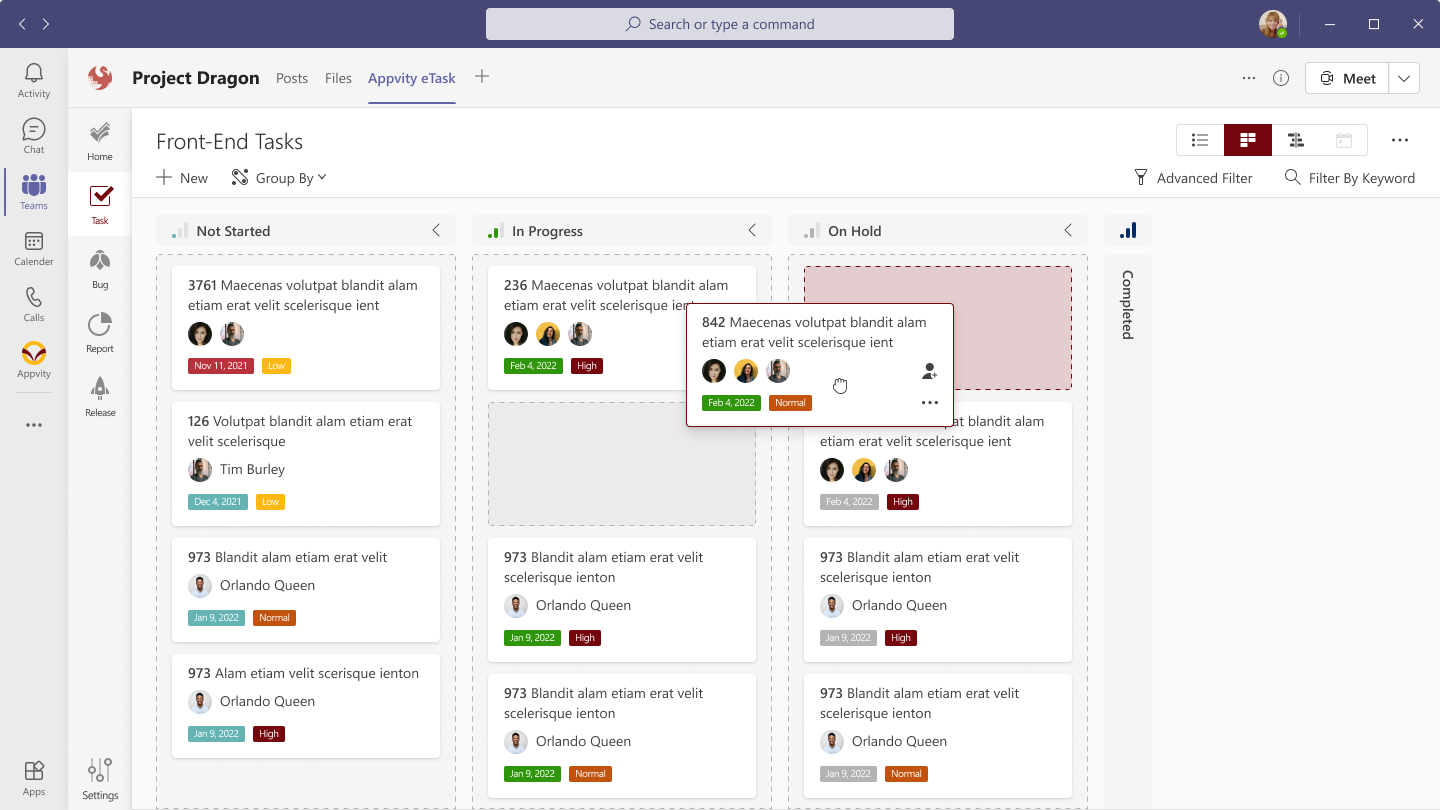Open the Meet button dropdown arrow
The width and height of the screenshot is (1440, 810).
(x=1403, y=77)
